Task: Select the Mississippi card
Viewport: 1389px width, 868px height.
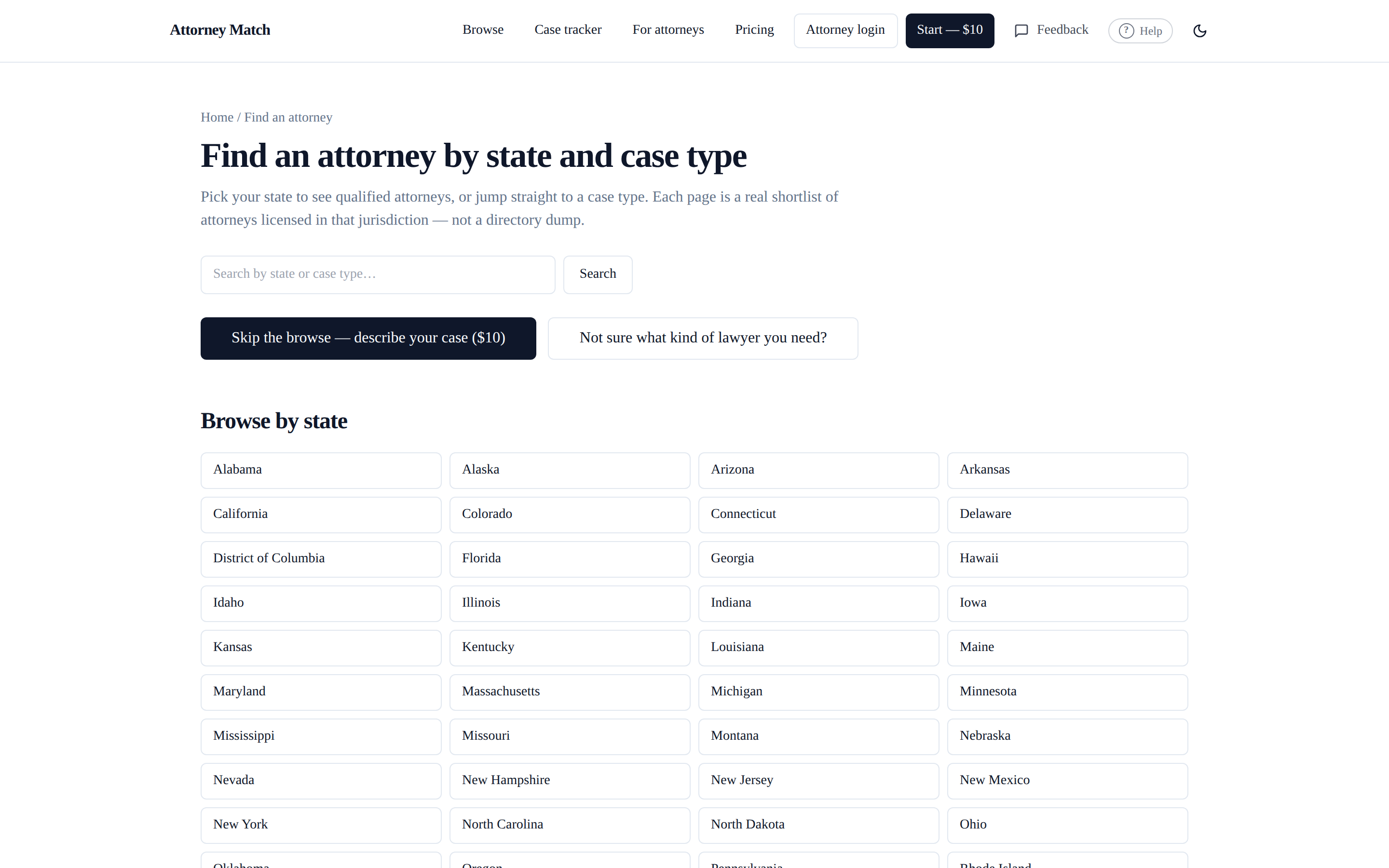Action: click(321, 736)
